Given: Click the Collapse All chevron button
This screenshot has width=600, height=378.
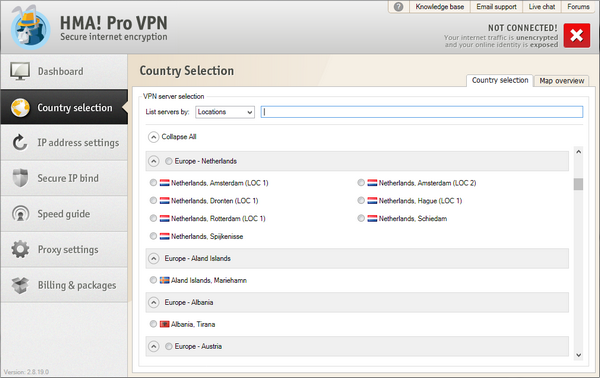Looking at the screenshot, I should click(x=153, y=137).
